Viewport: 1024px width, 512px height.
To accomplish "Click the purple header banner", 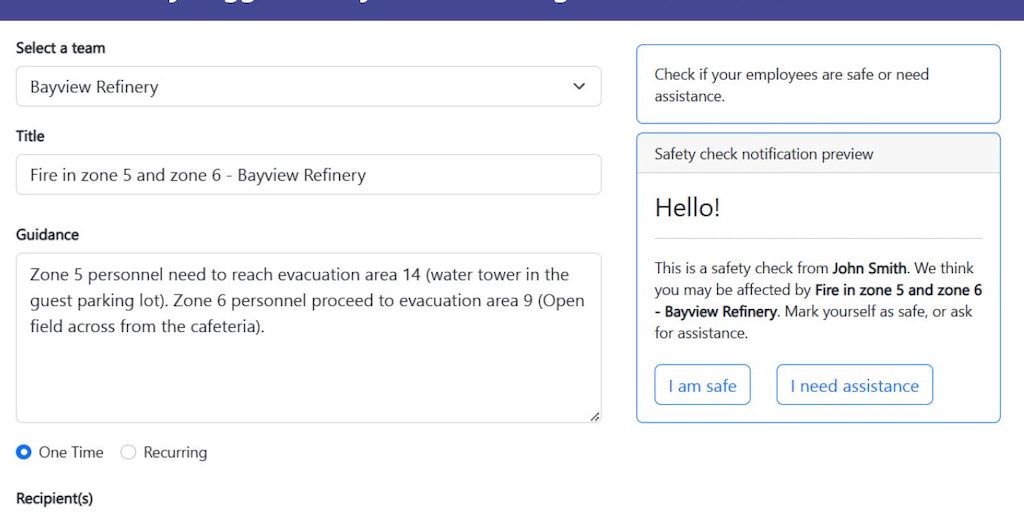I will [x=512, y=9].
